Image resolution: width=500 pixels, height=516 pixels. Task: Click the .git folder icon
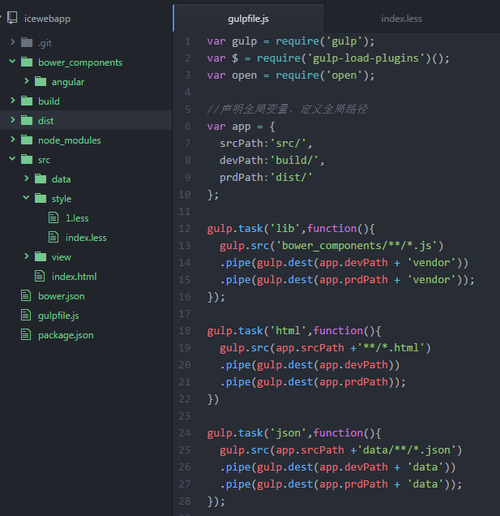tap(27, 42)
